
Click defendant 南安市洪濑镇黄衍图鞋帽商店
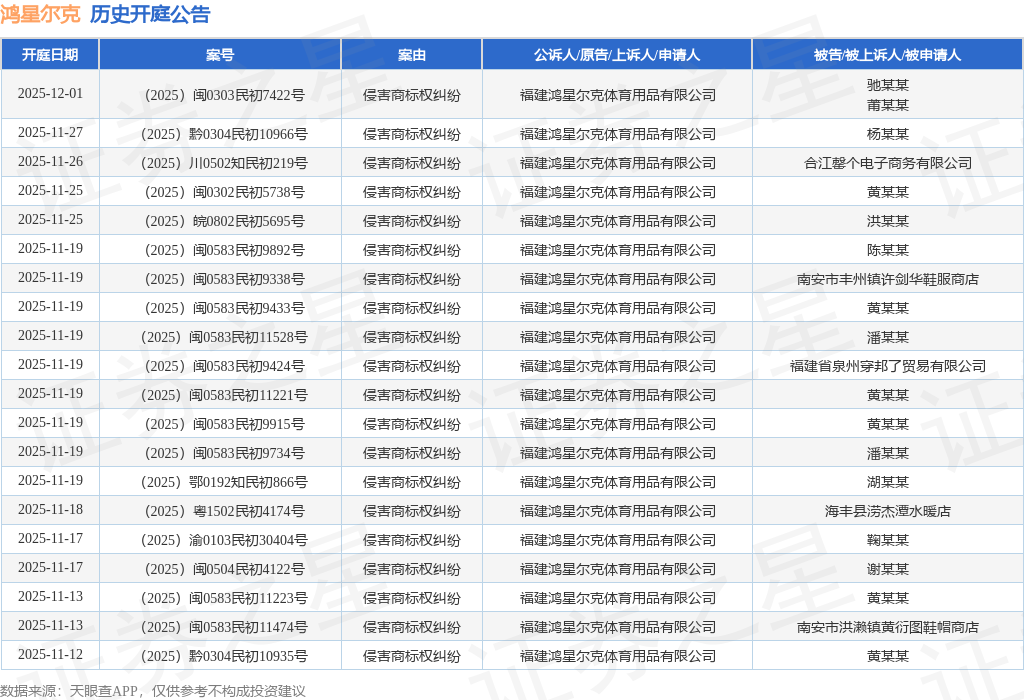(x=888, y=628)
